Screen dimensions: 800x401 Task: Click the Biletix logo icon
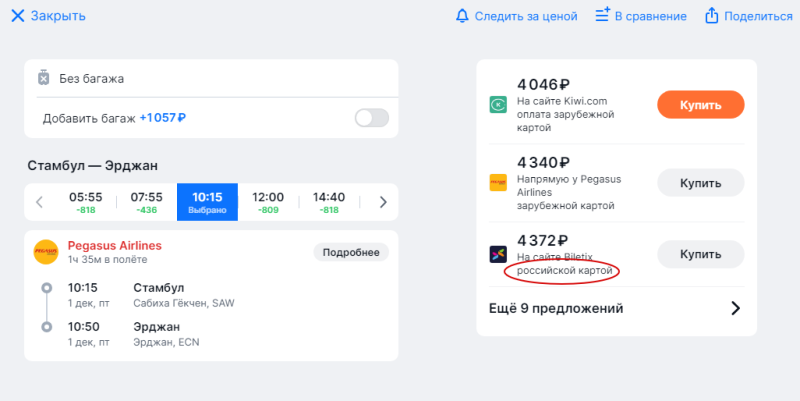pyautogui.click(x=497, y=255)
